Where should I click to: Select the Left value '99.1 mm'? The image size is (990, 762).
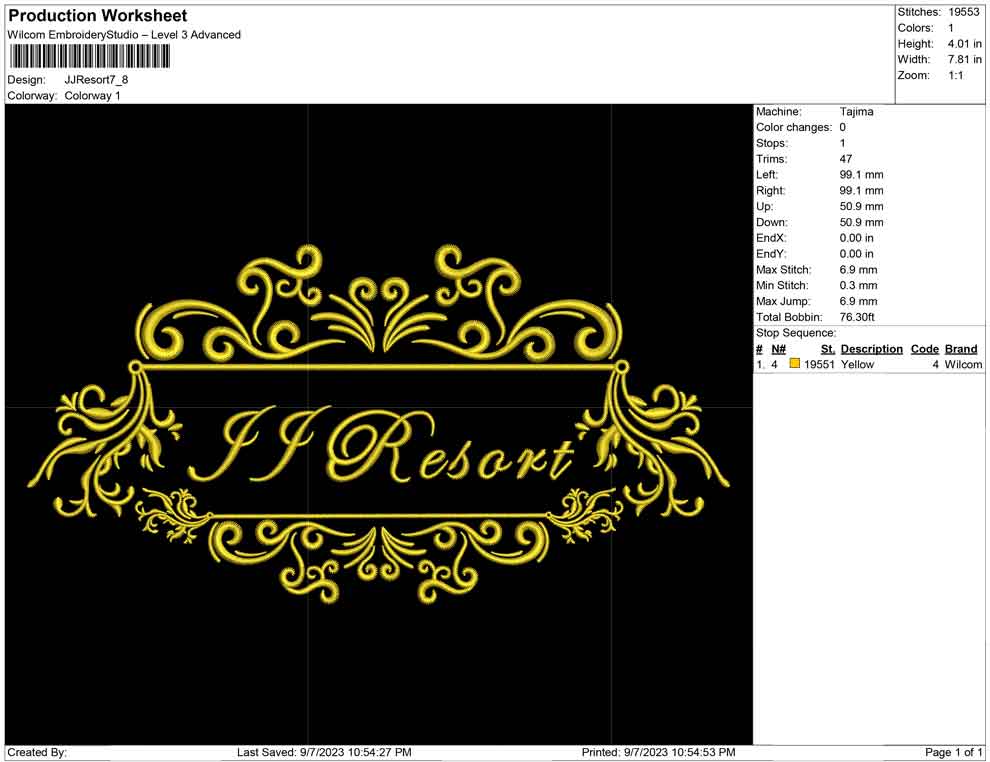pyautogui.click(x=861, y=175)
